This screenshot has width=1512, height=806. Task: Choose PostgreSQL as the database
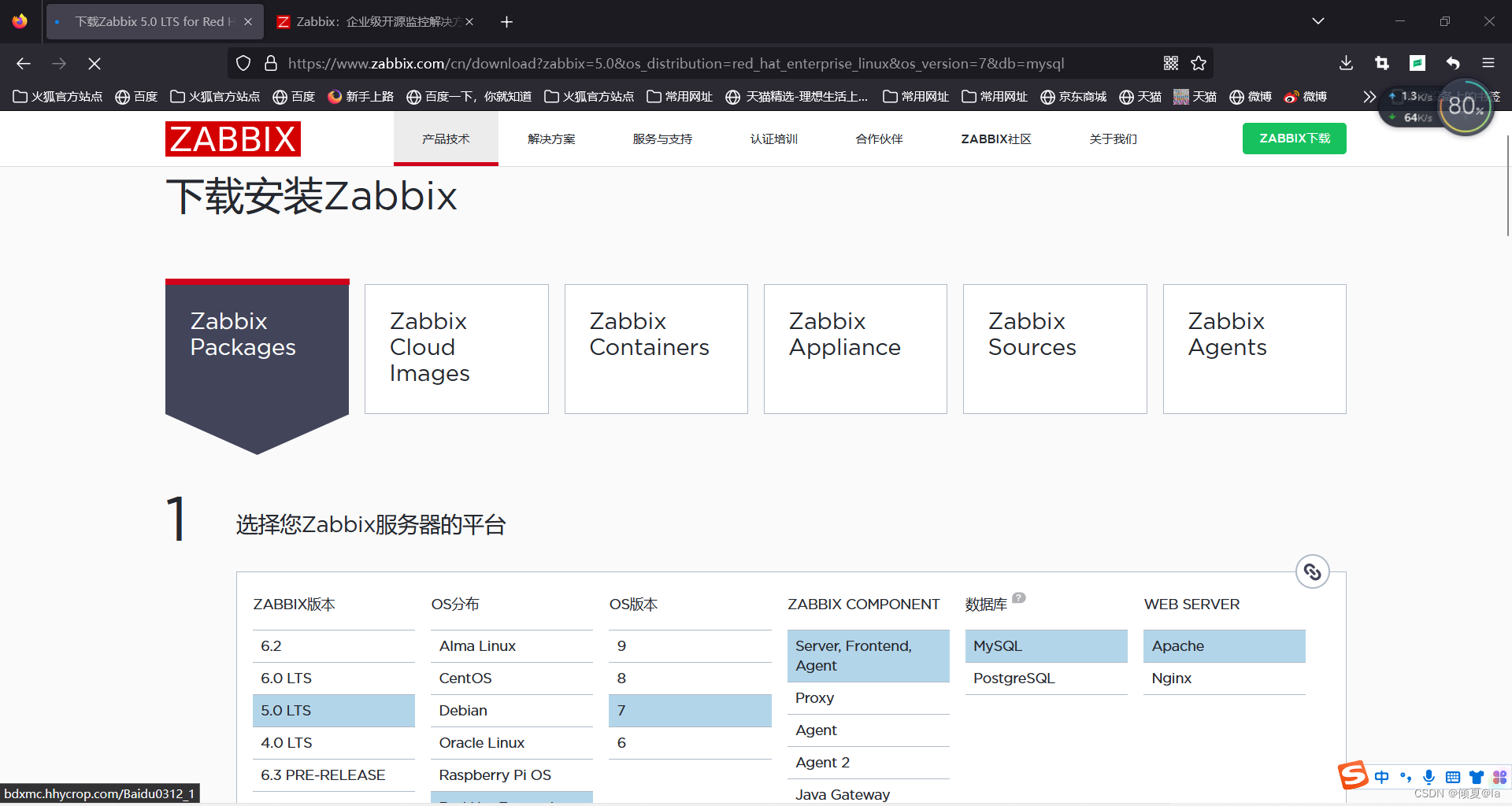1047,678
